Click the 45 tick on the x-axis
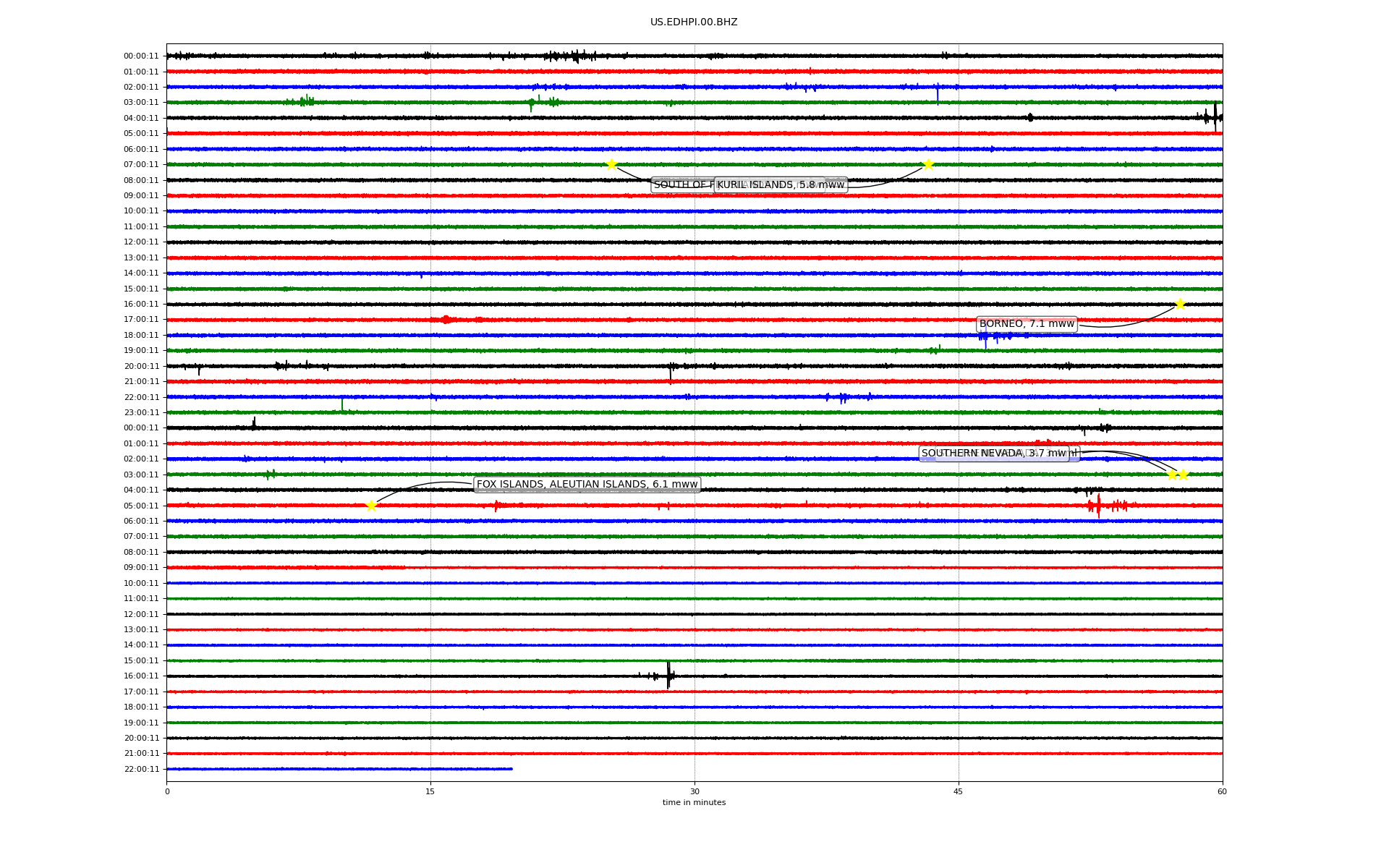The height and width of the screenshot is (868, 1389). pos(959,792)
